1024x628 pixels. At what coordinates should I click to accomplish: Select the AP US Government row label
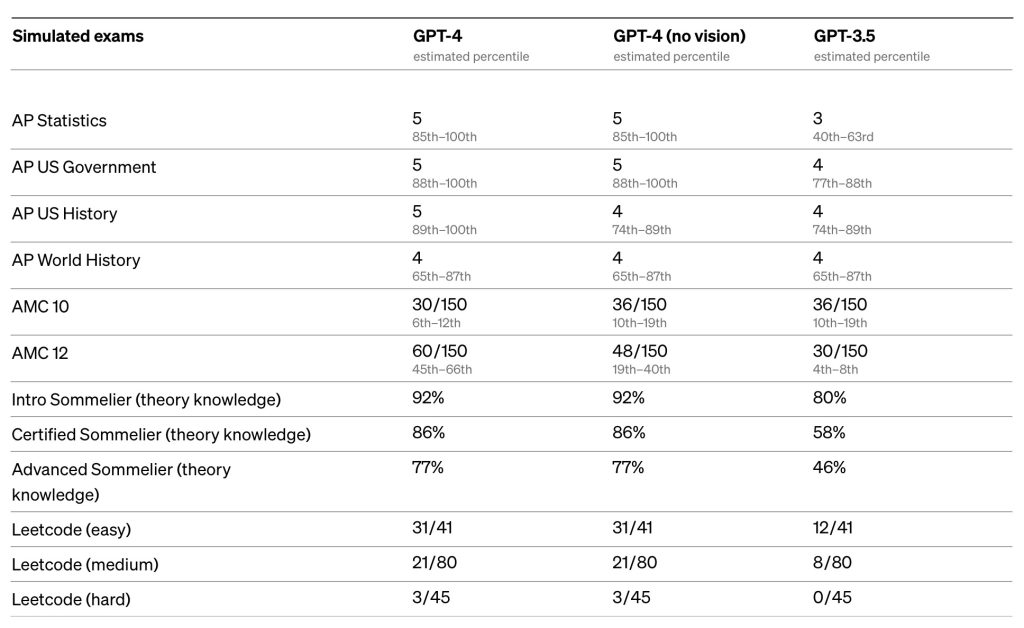click(84, 167)
